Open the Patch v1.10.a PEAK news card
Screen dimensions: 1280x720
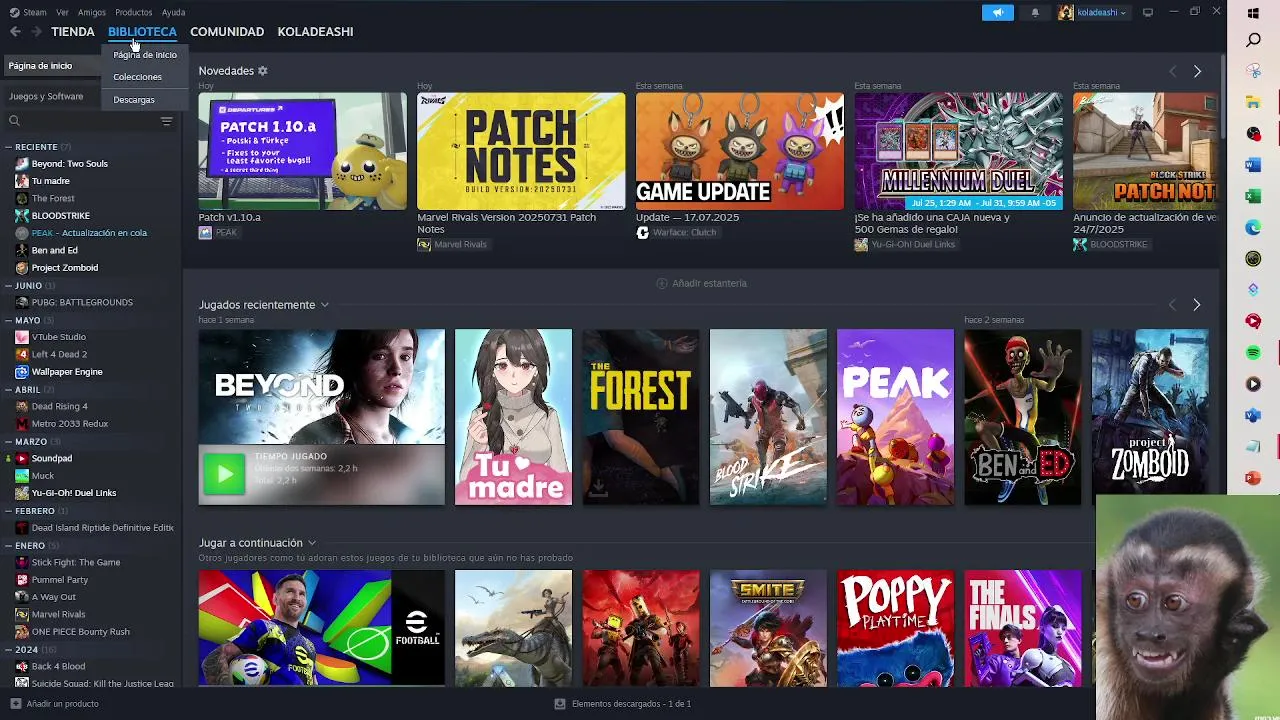point(302,151)
